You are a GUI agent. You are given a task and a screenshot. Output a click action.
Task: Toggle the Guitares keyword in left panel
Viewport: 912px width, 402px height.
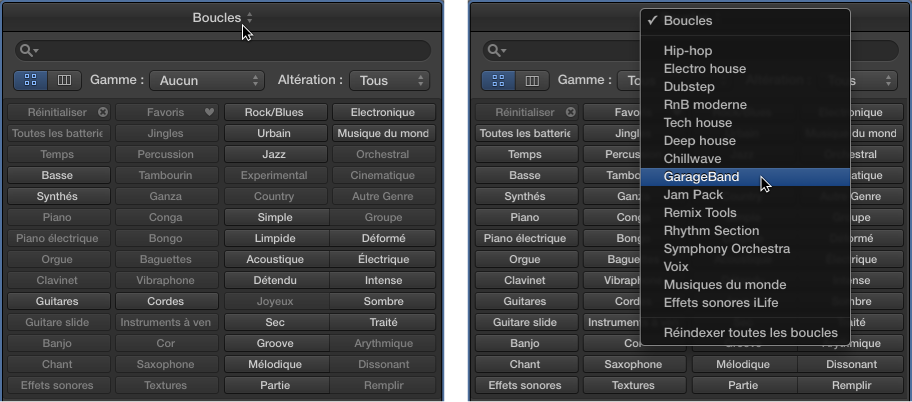(x=57, y=301)
